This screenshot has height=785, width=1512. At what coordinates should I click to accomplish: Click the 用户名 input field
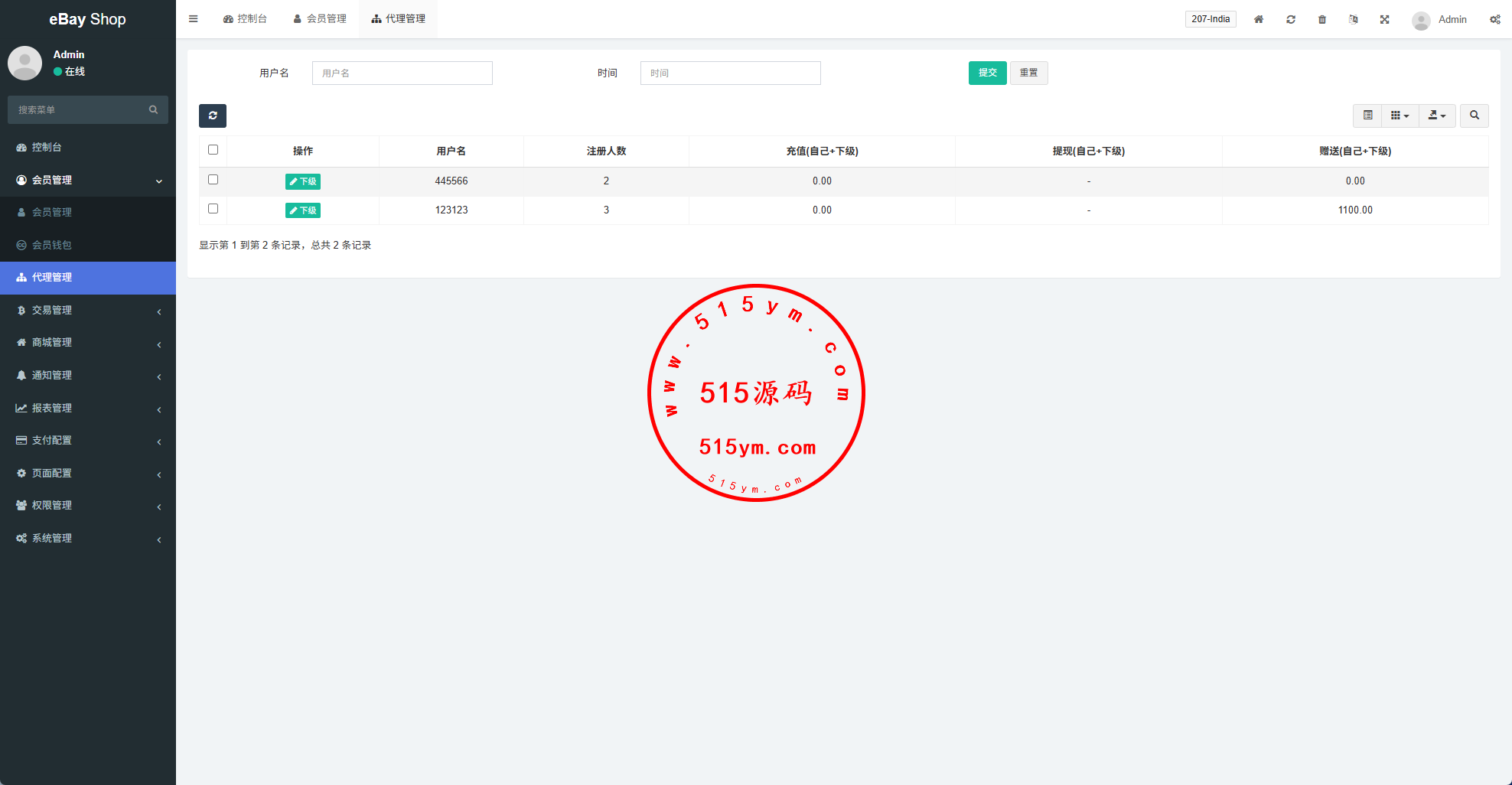(402, 73)
